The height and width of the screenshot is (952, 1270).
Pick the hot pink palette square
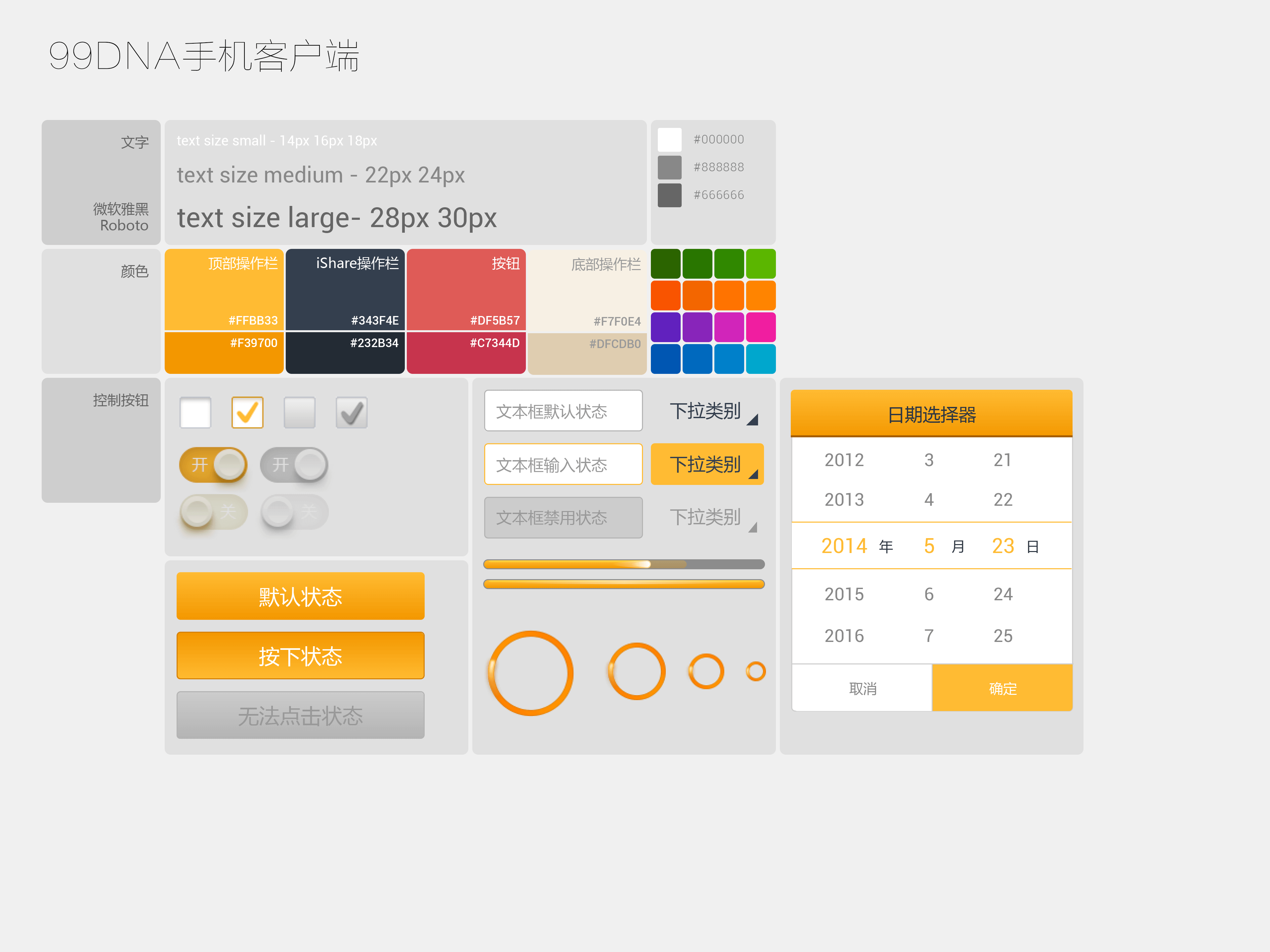761,327
